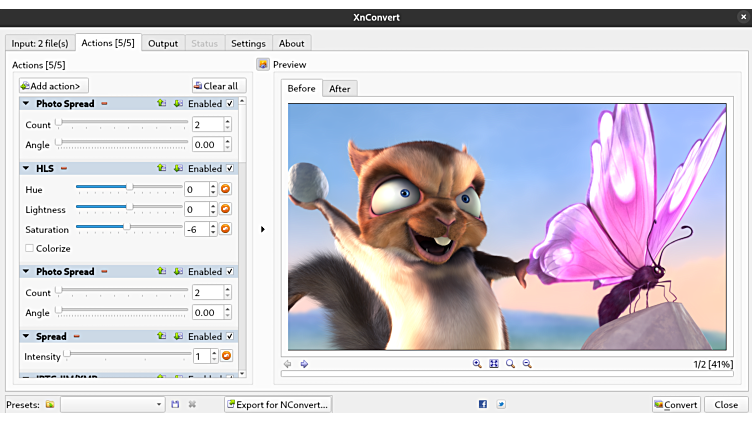This screenshot has width=752, height=423.
Task: Adjust the Lightness slider
Action: (x=129, y=207)
